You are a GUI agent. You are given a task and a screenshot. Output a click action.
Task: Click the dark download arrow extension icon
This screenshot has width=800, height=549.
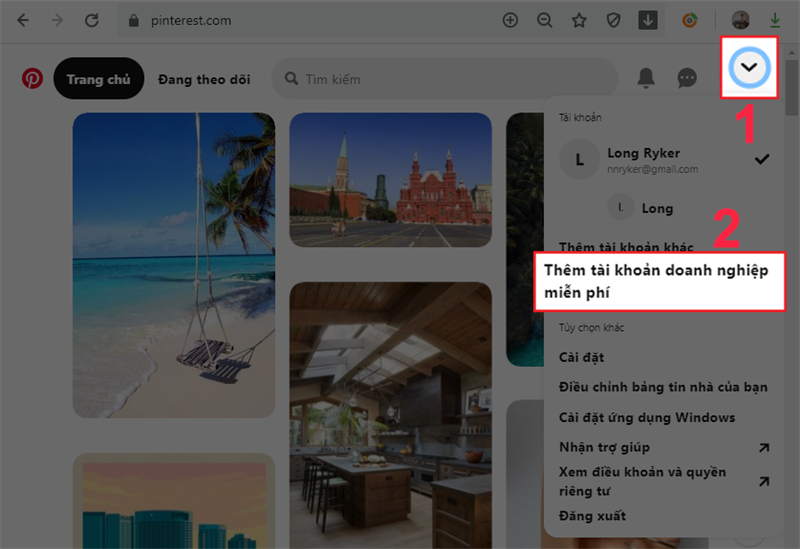tap(648, 20)
